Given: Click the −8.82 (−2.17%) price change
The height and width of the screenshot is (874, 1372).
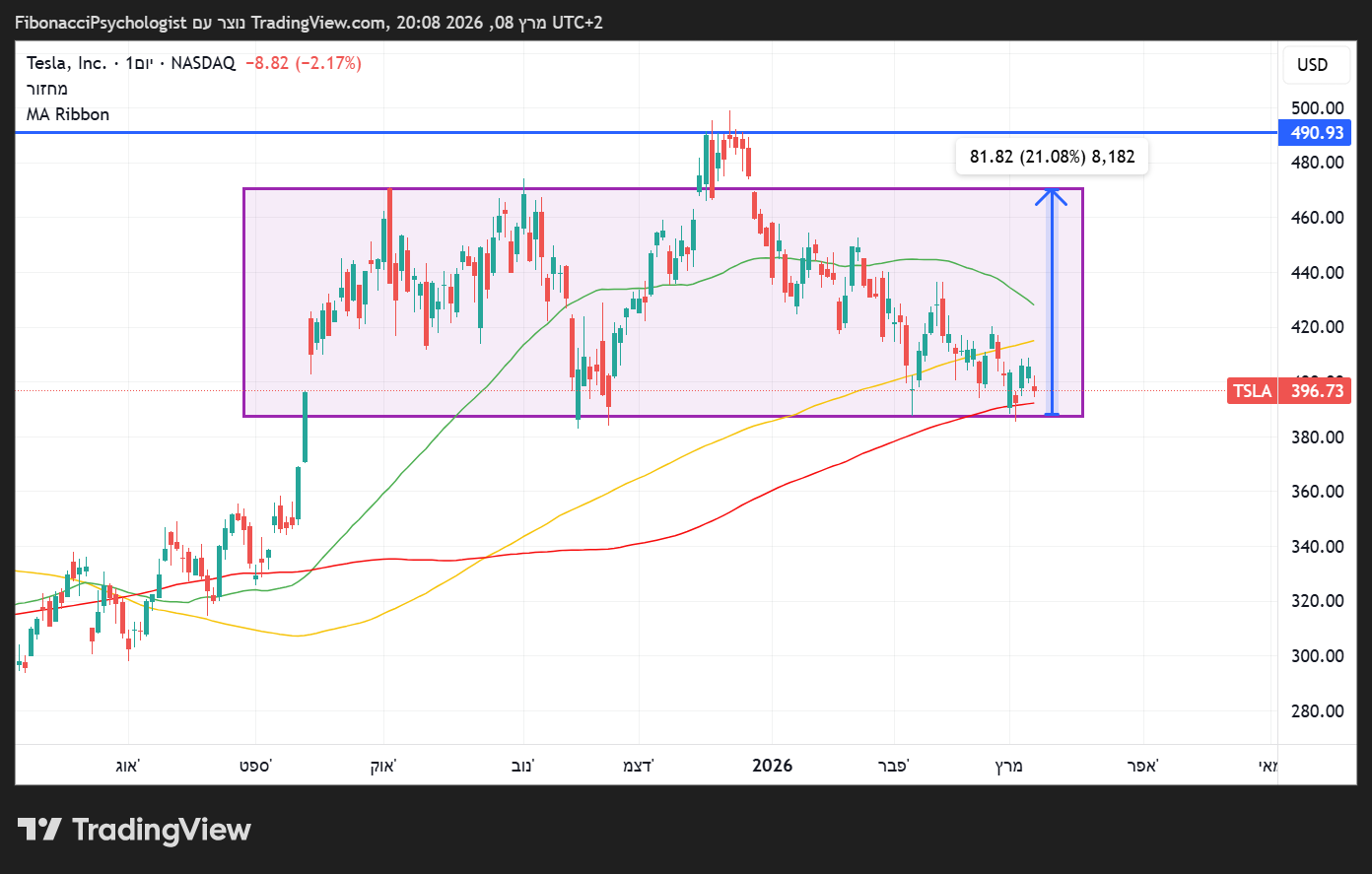Looking at the screenshot, I should (304, 63).
